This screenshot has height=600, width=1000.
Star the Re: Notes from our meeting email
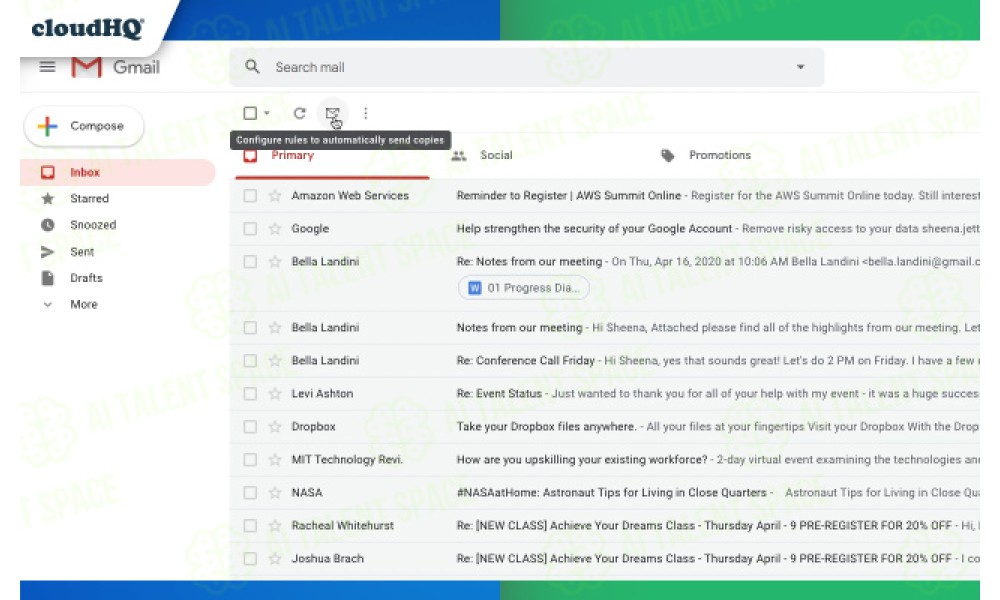click(275, 262)
